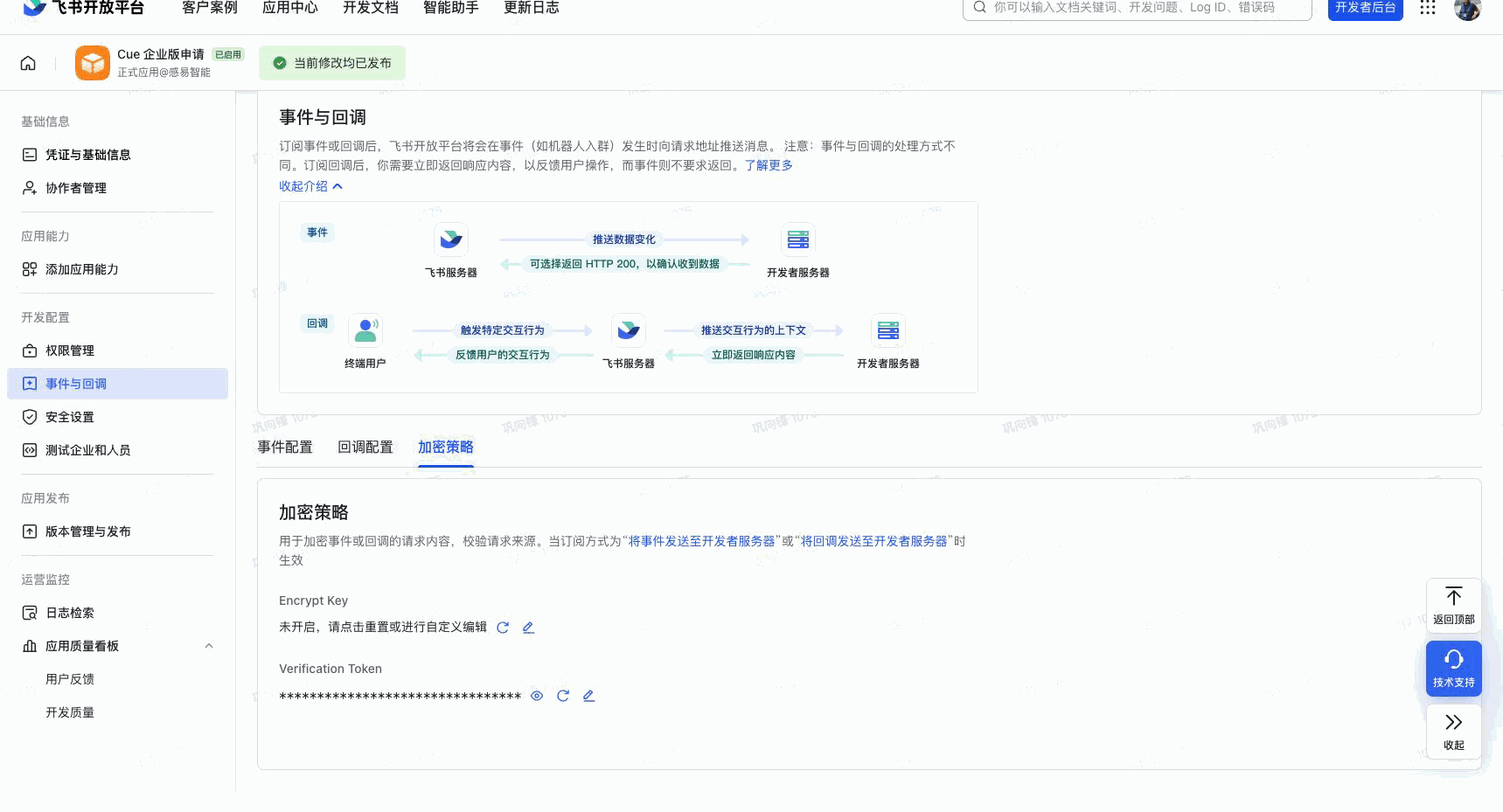1503x812 pixels.
Task: Open Add App Capability (添加应用能力)
Action: [117, 269]
